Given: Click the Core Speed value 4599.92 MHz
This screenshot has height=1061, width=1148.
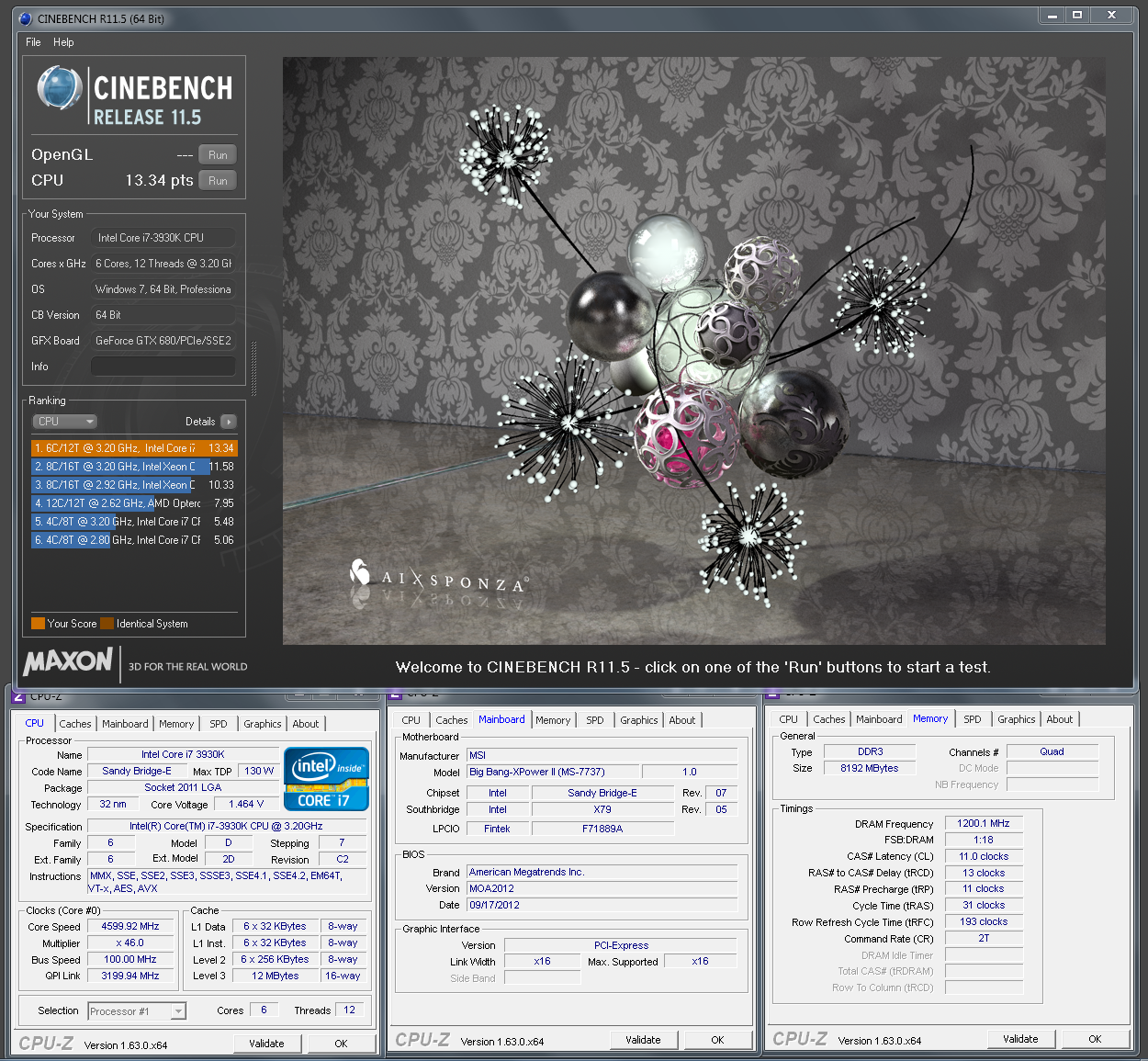Looking at the screenshot, I should point(130,927).
